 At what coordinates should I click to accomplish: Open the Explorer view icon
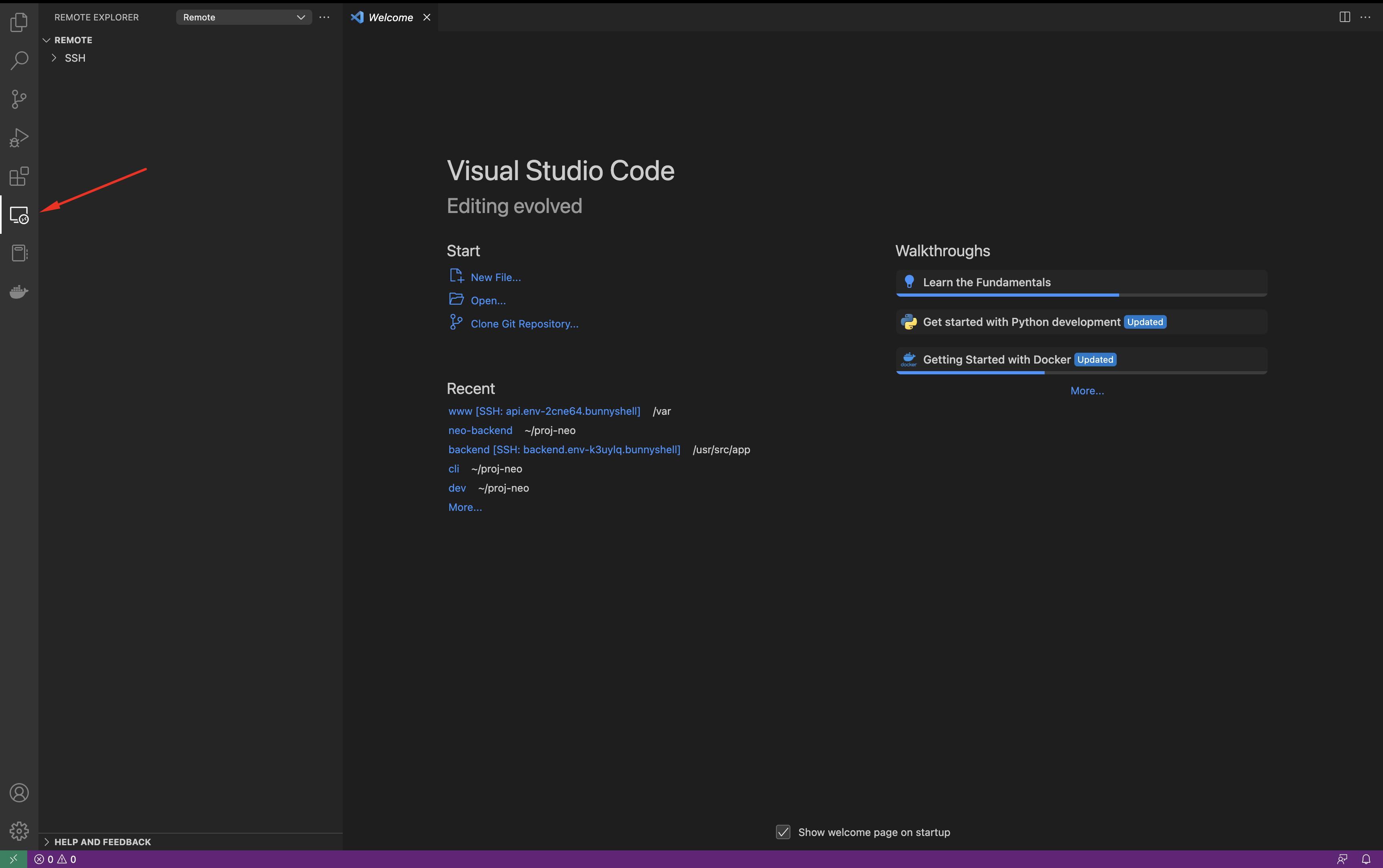click(x=19, y=22)
